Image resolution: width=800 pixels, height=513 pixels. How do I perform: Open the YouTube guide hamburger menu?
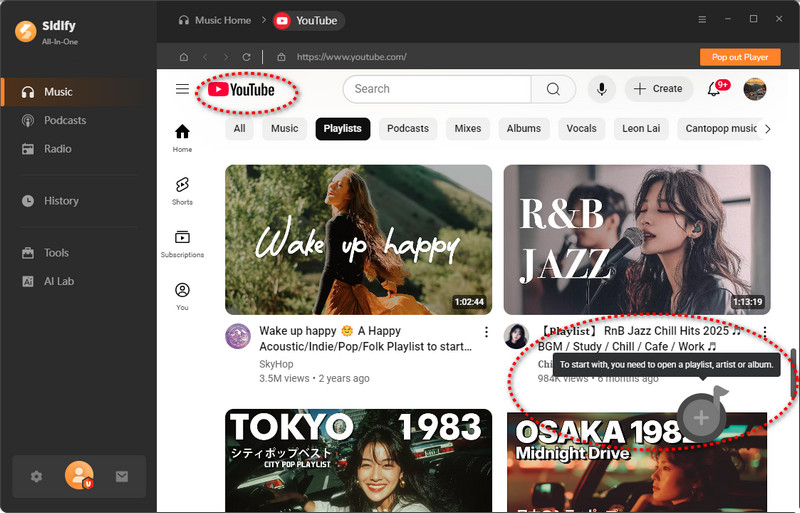pyautogui.click(x=182, y=89)
